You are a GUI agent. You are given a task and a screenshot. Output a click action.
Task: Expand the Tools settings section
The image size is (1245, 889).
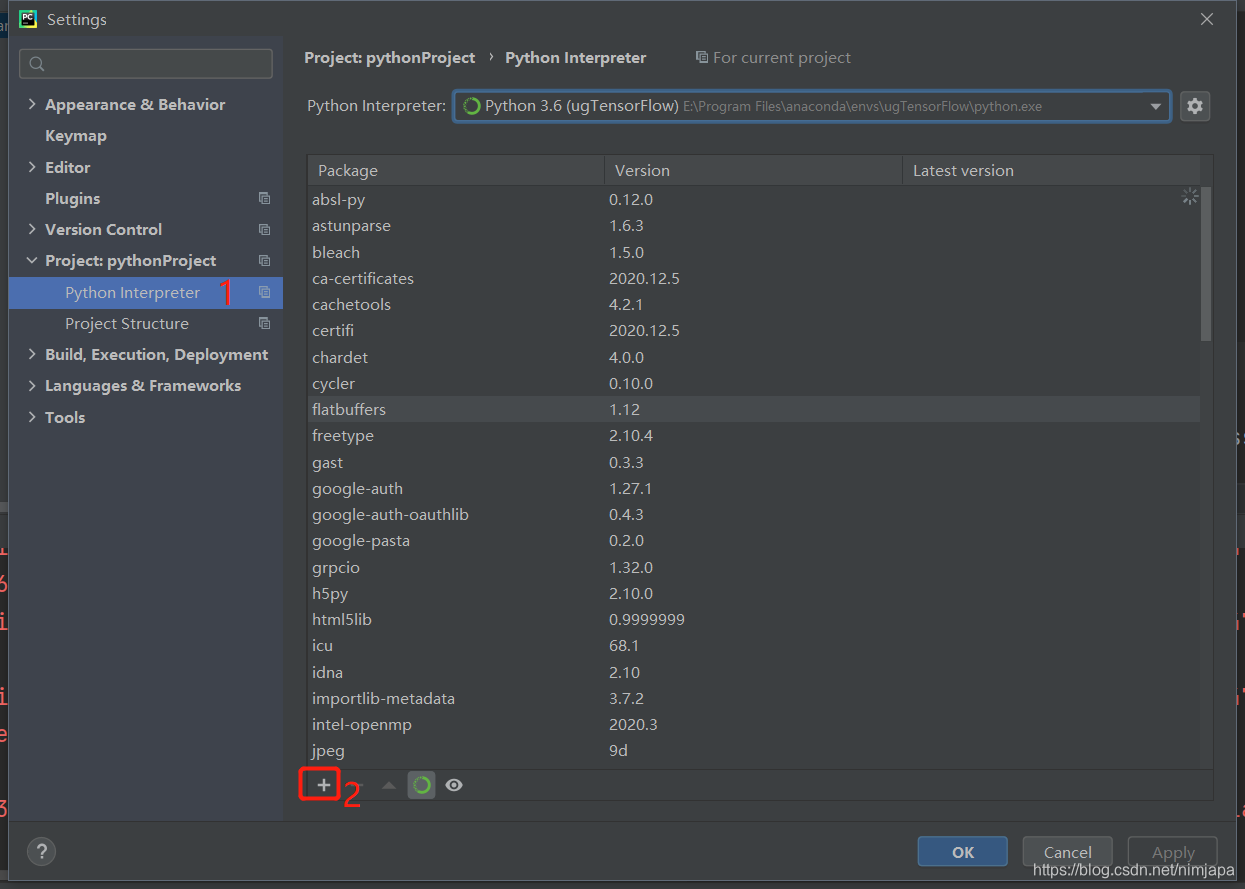point(32,417)
